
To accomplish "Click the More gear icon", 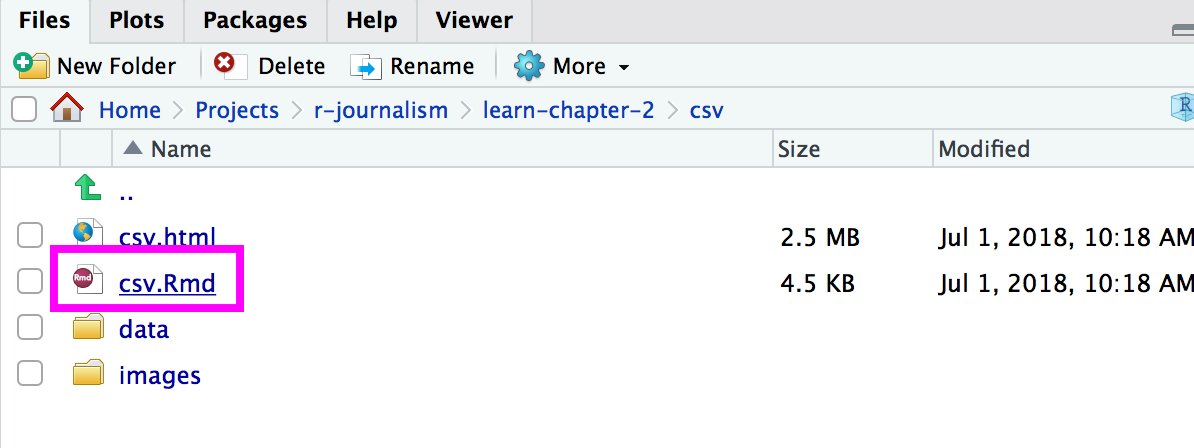I will click(528, 67).
